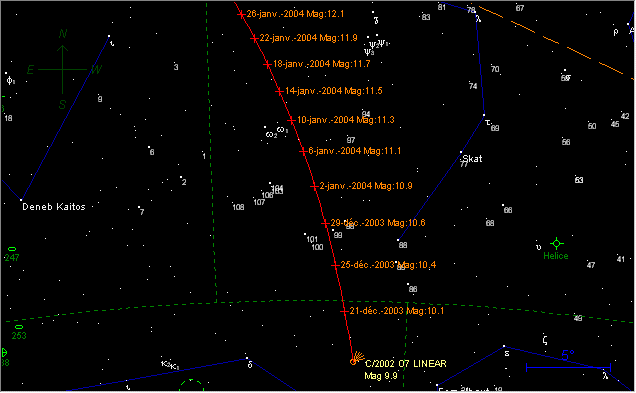
Task: Click the C/2002 O7 LINEAR label
Action: [x=406, y=364]
